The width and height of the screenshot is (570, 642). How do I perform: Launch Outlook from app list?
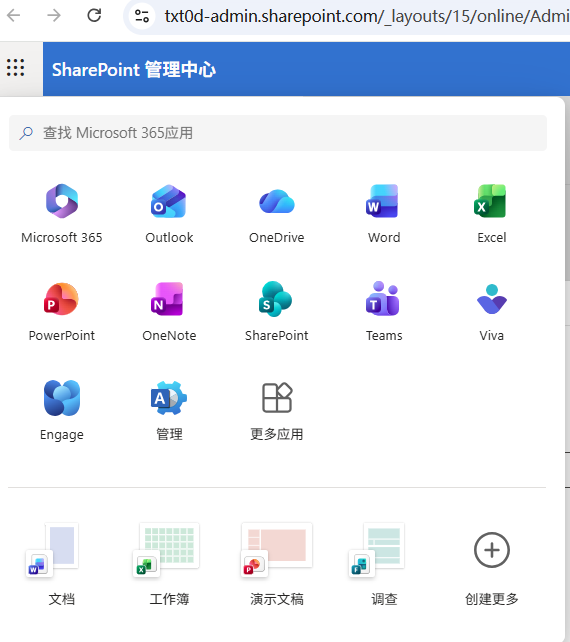click(x=169, y=214)
